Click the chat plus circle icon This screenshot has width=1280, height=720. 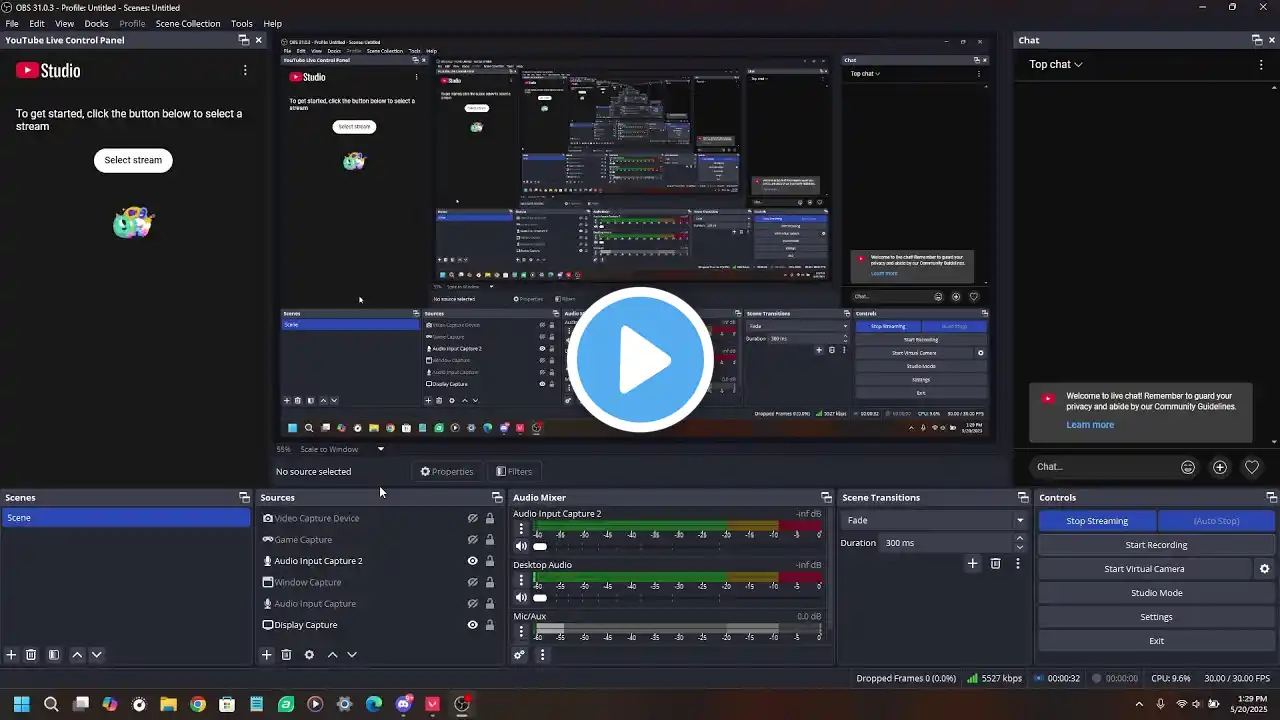point(1220,467)
